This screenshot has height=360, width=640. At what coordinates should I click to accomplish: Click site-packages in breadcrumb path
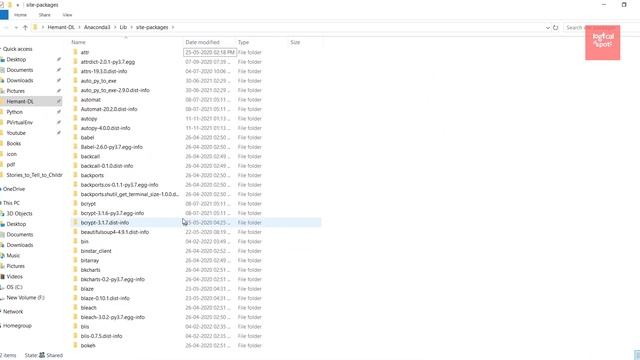152,27
